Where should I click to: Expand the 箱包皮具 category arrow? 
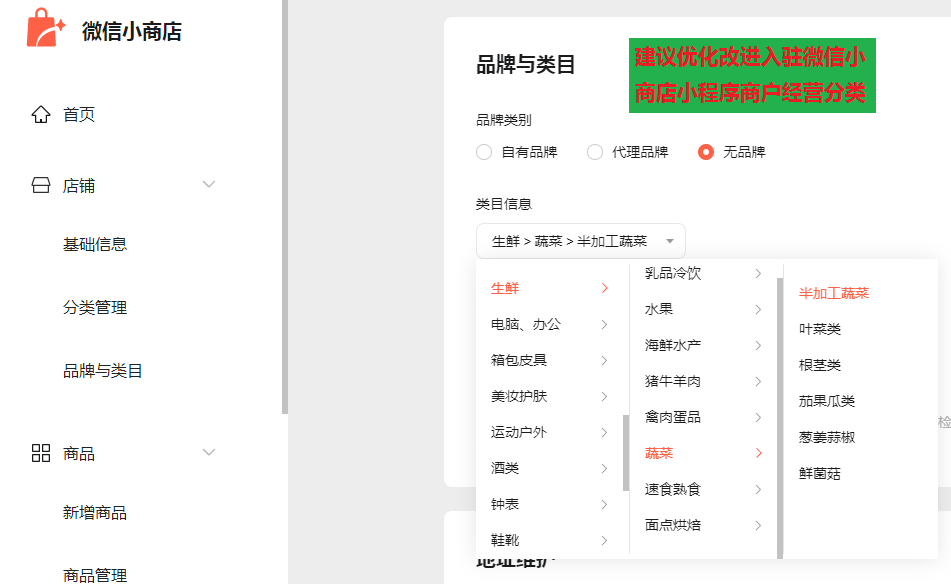[x=605, y=360]
